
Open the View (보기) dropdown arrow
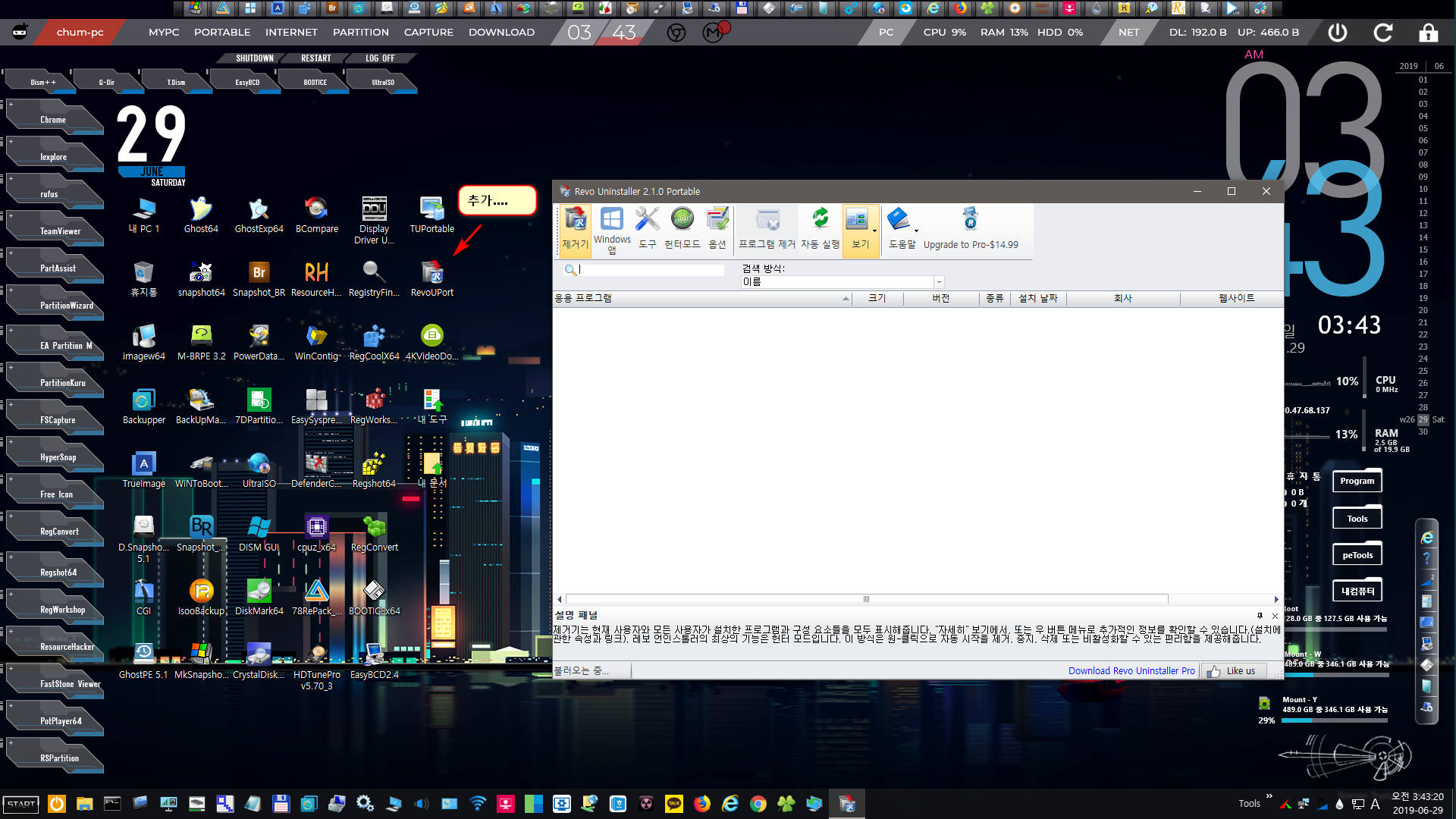pos(874,231)
